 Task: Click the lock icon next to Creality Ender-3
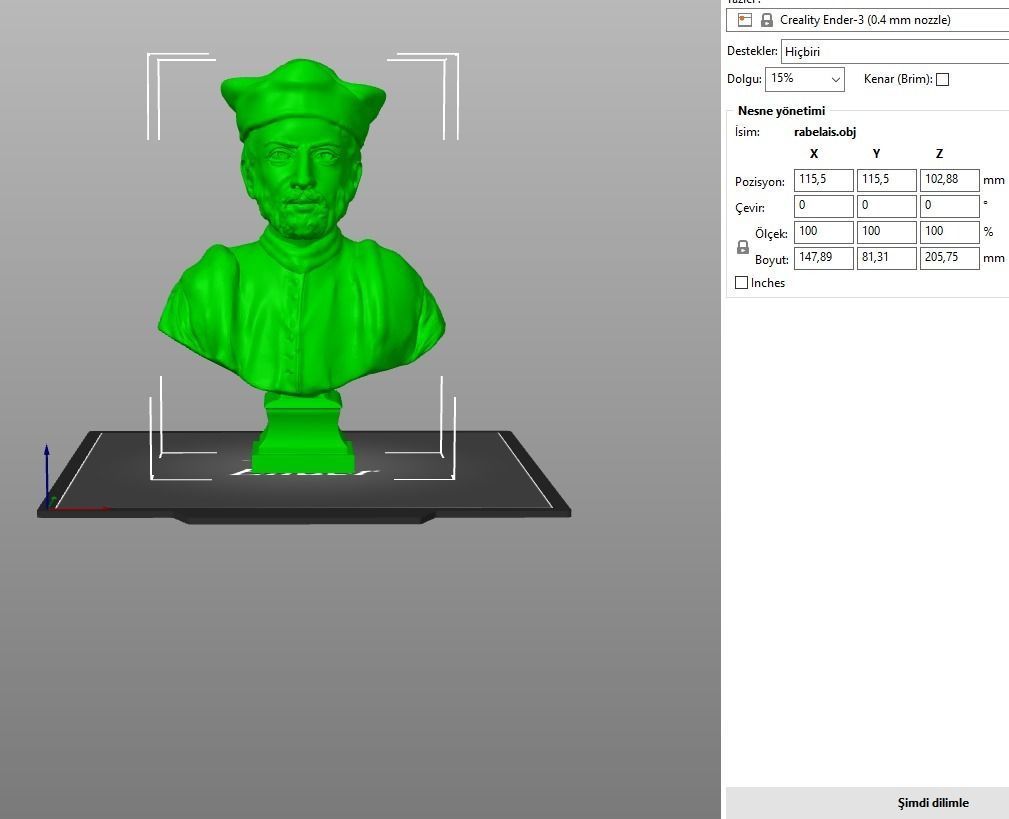click(766, 20)
